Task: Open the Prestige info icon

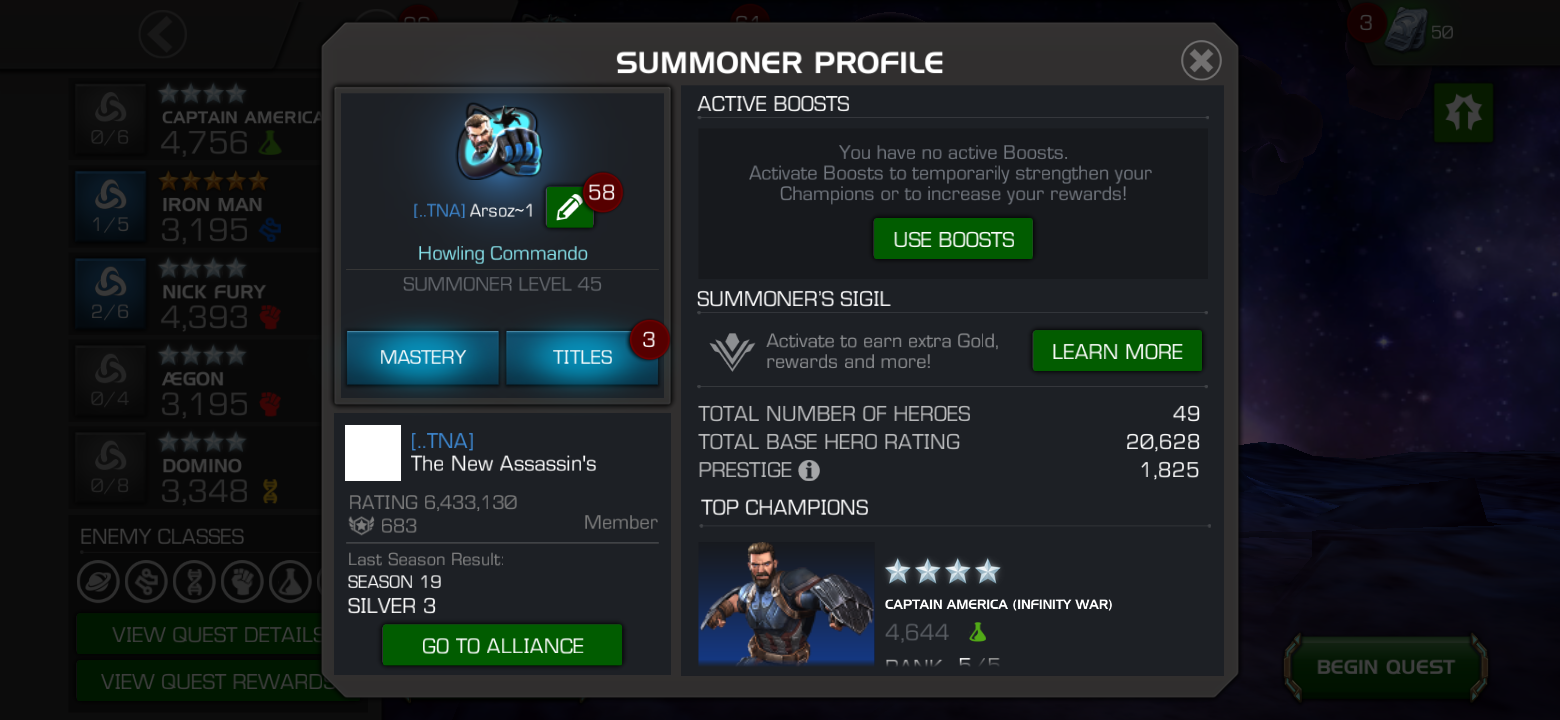Action: click(809, 470)
